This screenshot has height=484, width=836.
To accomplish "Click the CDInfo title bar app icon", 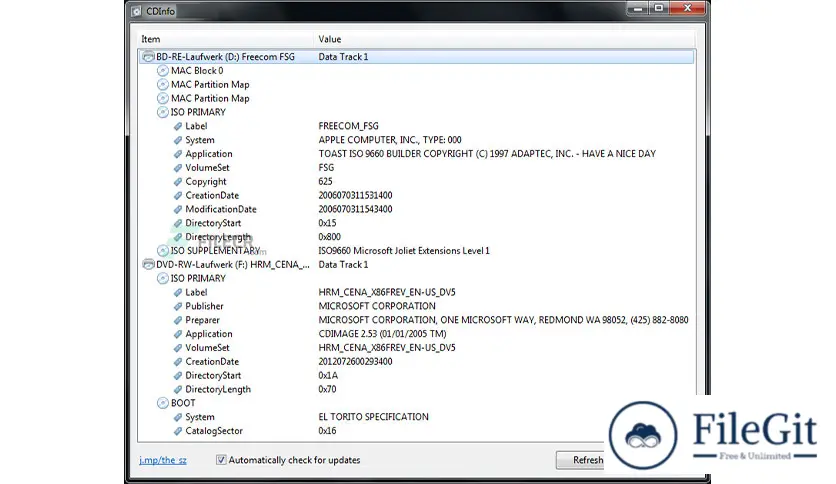I will (x=136, y=11).
